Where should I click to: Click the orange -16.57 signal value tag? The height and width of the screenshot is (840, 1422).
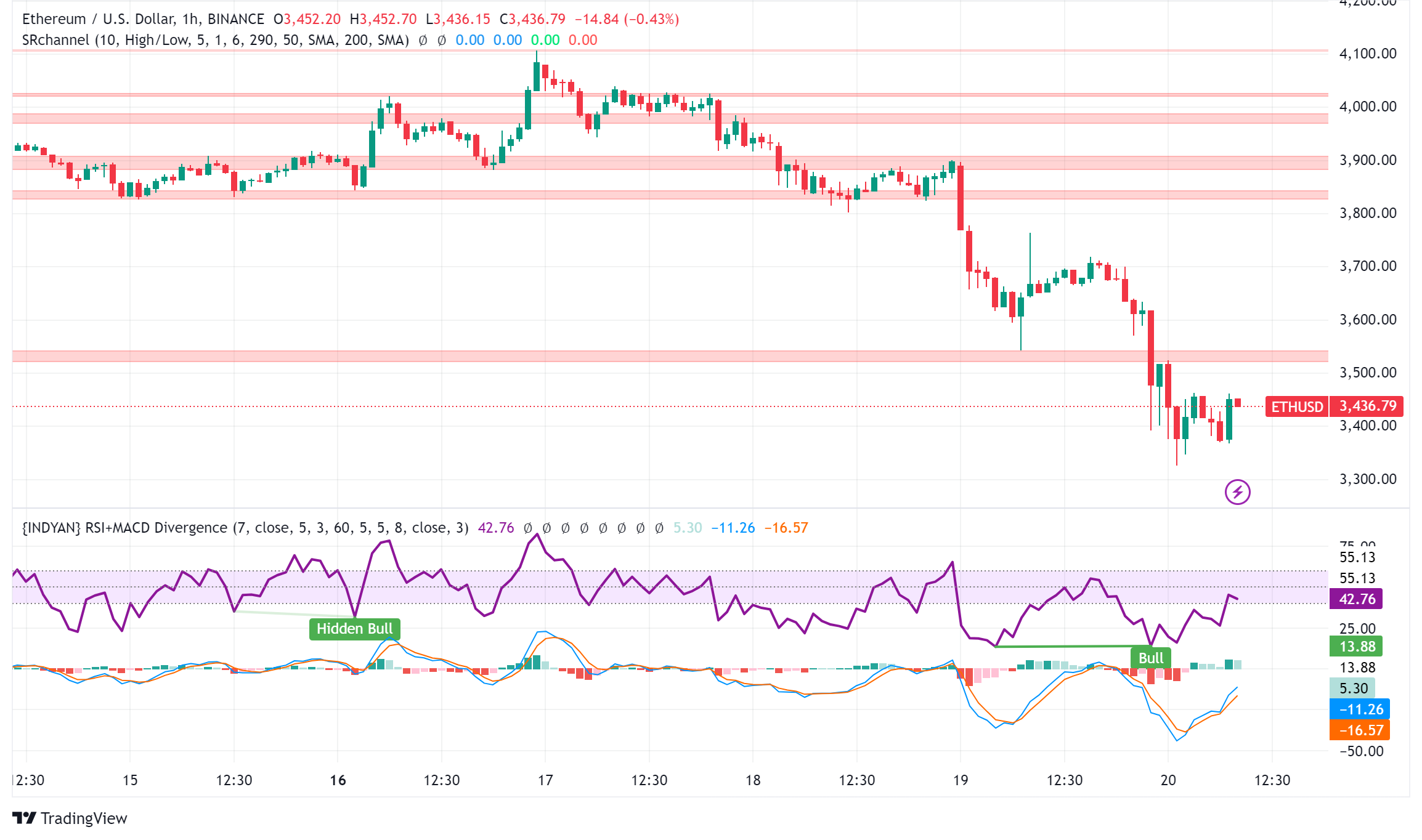(1360, 730)
